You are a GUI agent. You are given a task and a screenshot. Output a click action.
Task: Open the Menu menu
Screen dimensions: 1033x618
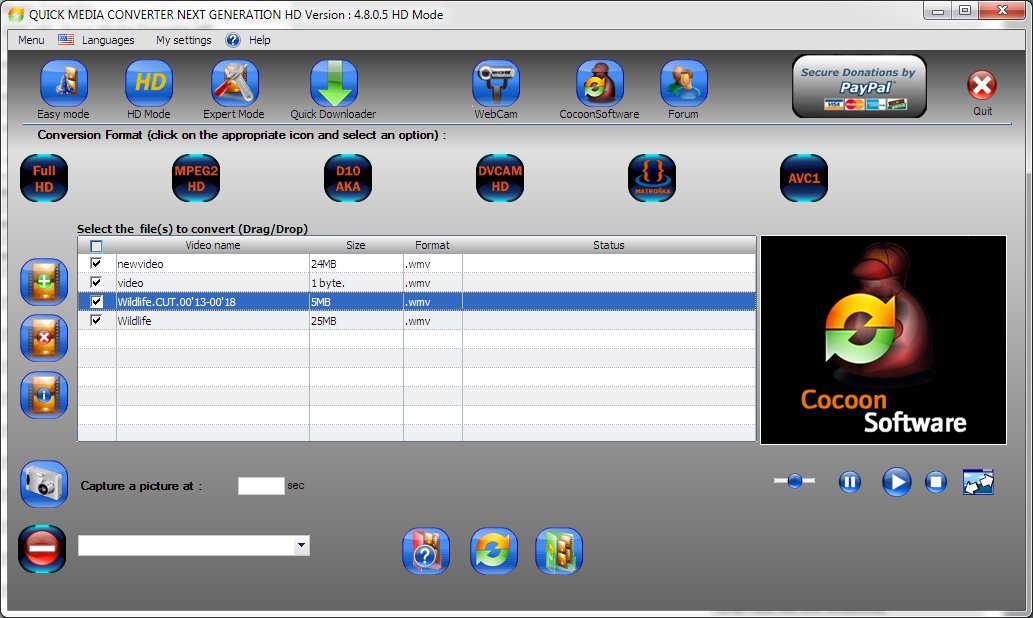tap(31, 40)
